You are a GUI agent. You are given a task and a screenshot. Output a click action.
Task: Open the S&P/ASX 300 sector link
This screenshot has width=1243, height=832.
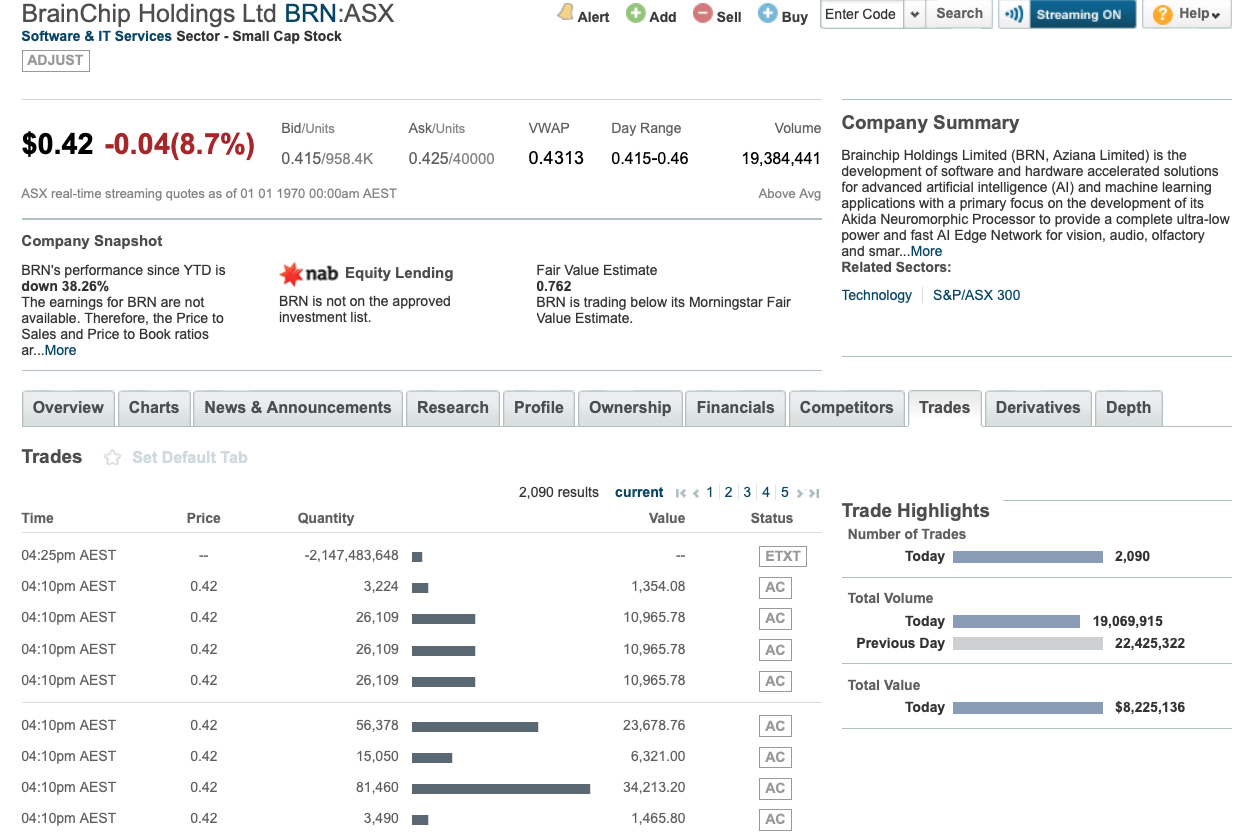(x=976, y=295)
